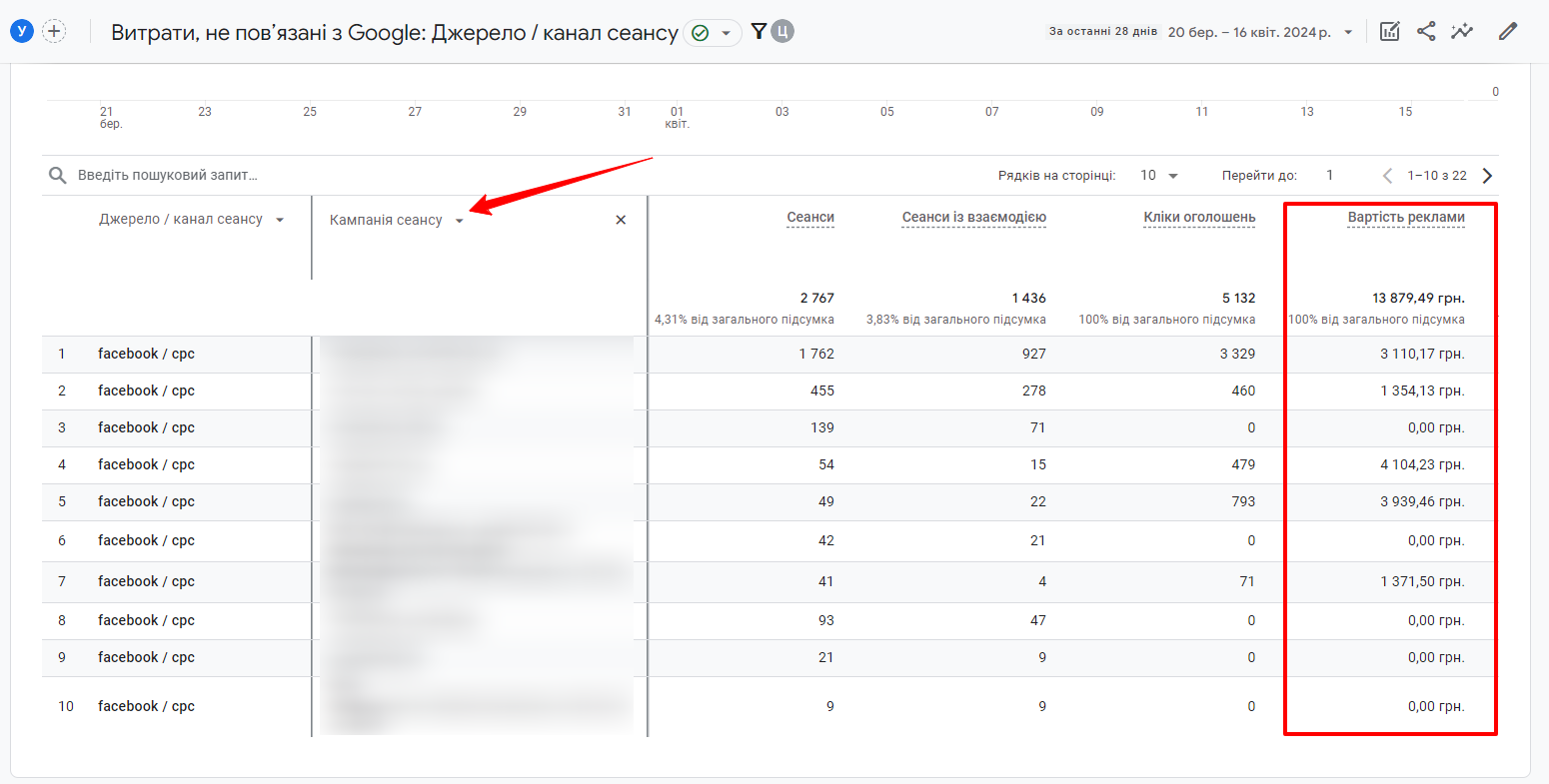Select row 4 'facebook / cpc' cell
Image resolution: width=1549 pixels, height=784 pixels.
(x=146, y=464)
